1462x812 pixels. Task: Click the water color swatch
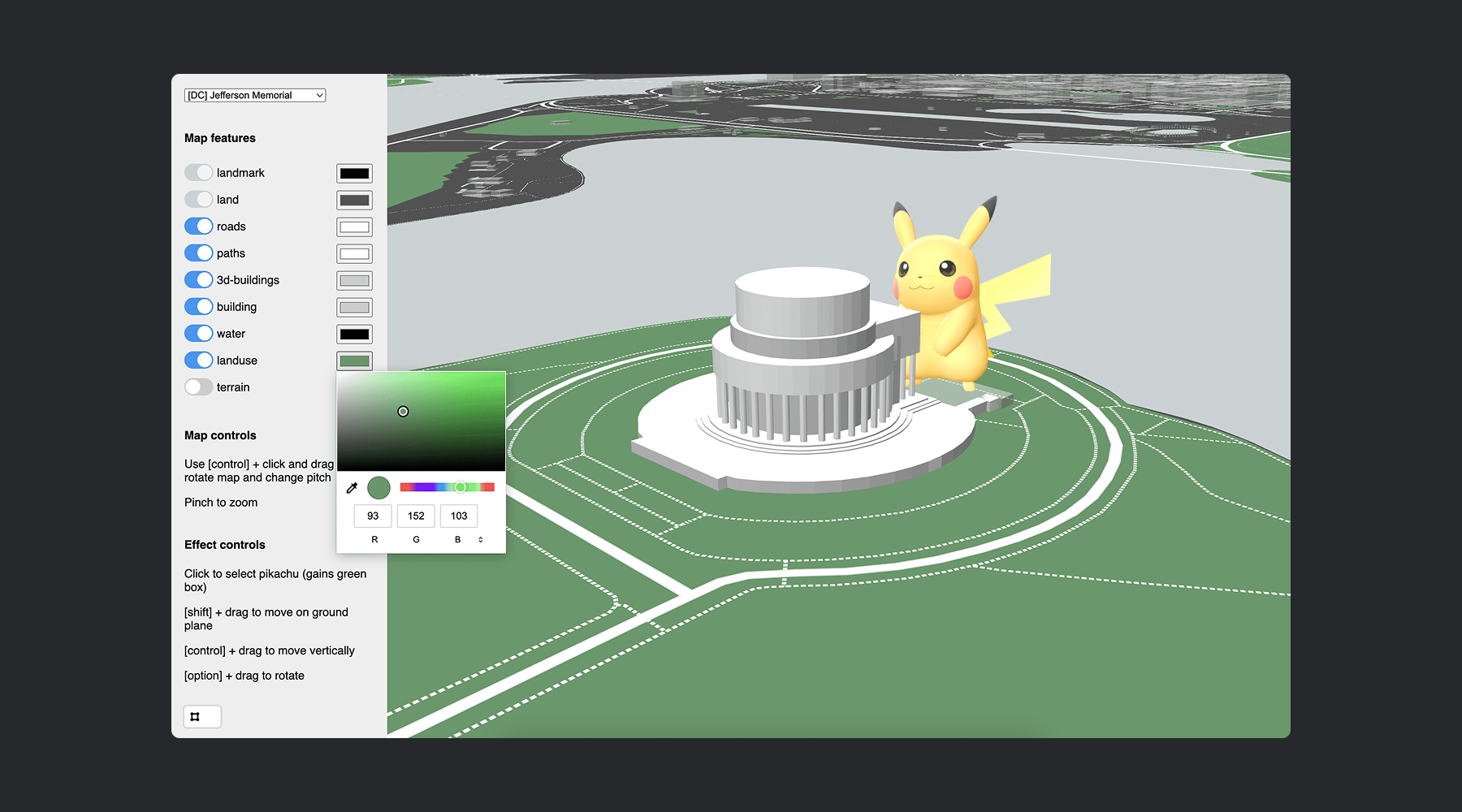(354, 335)
